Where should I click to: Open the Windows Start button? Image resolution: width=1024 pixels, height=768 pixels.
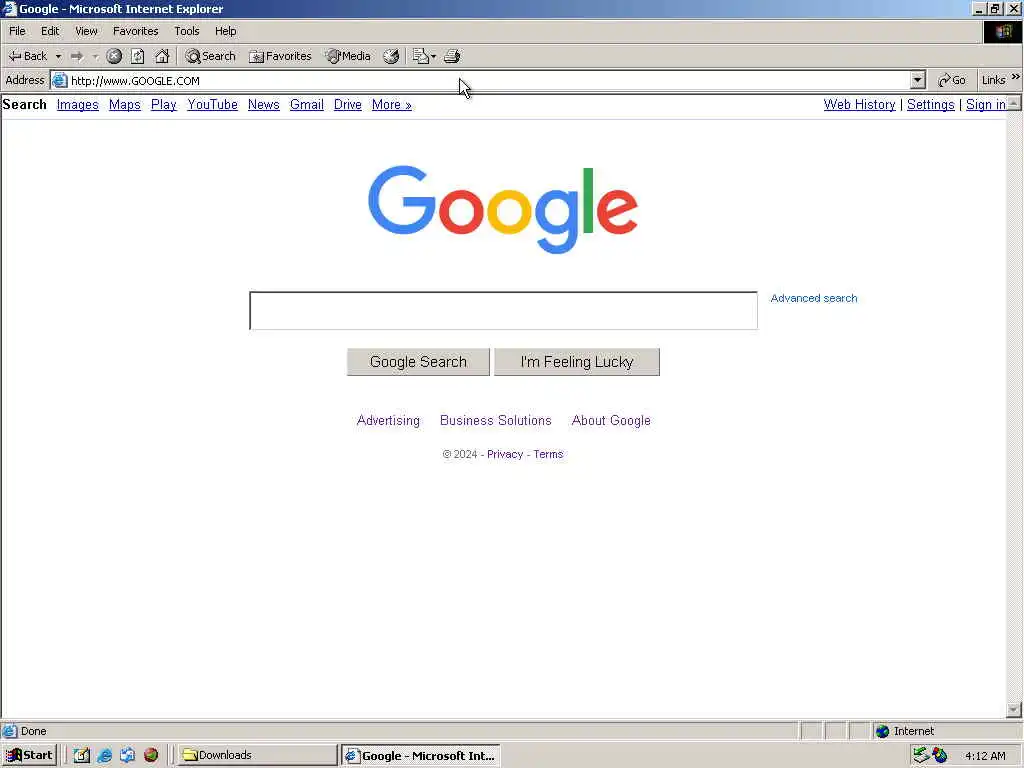[x=29, y=756]
